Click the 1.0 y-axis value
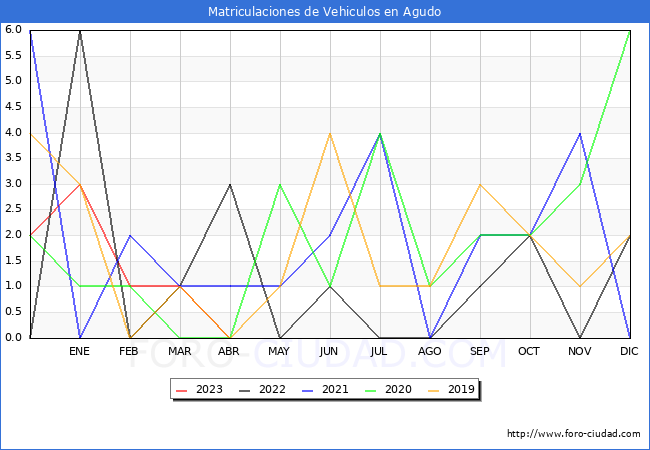 [x=13, y=286]
